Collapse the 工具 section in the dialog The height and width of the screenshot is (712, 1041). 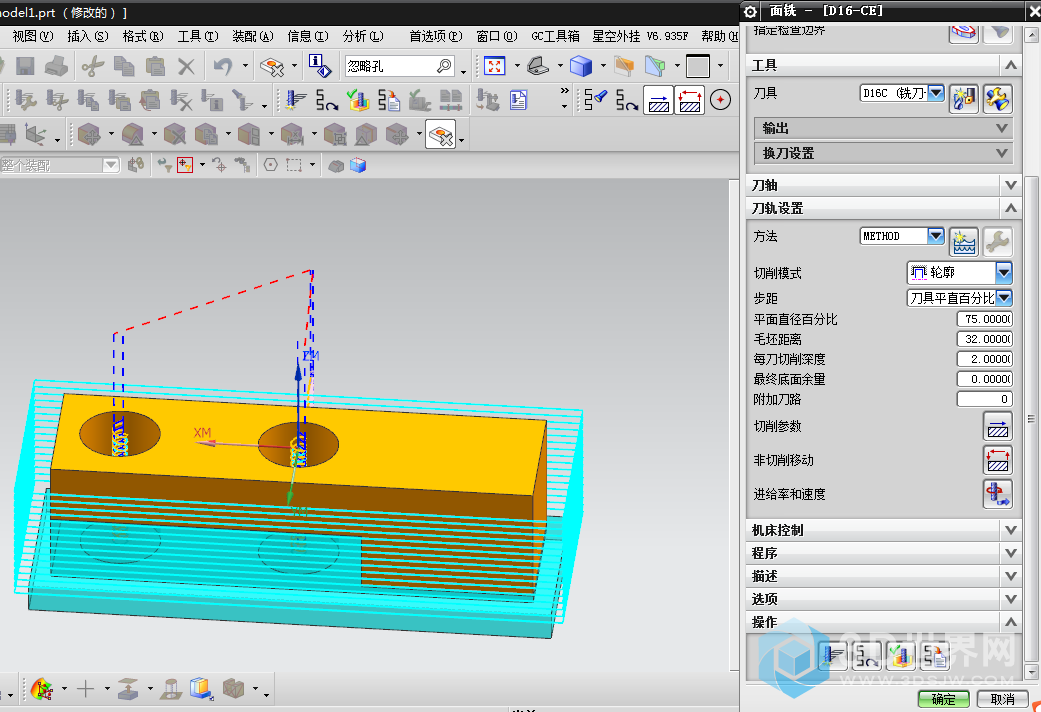click(x=1010, y=65)
